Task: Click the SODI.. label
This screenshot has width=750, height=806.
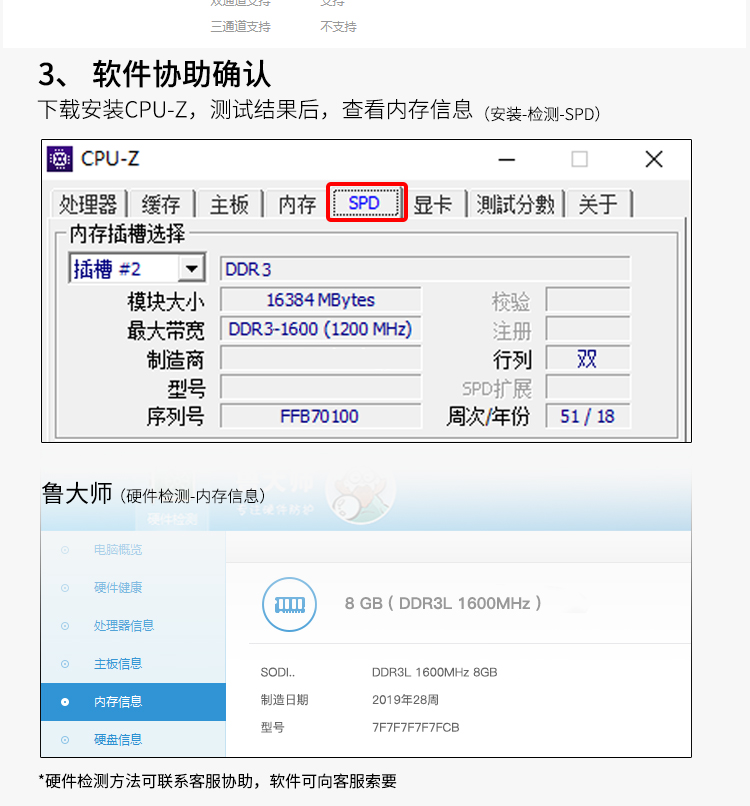Action: (278, 672)
